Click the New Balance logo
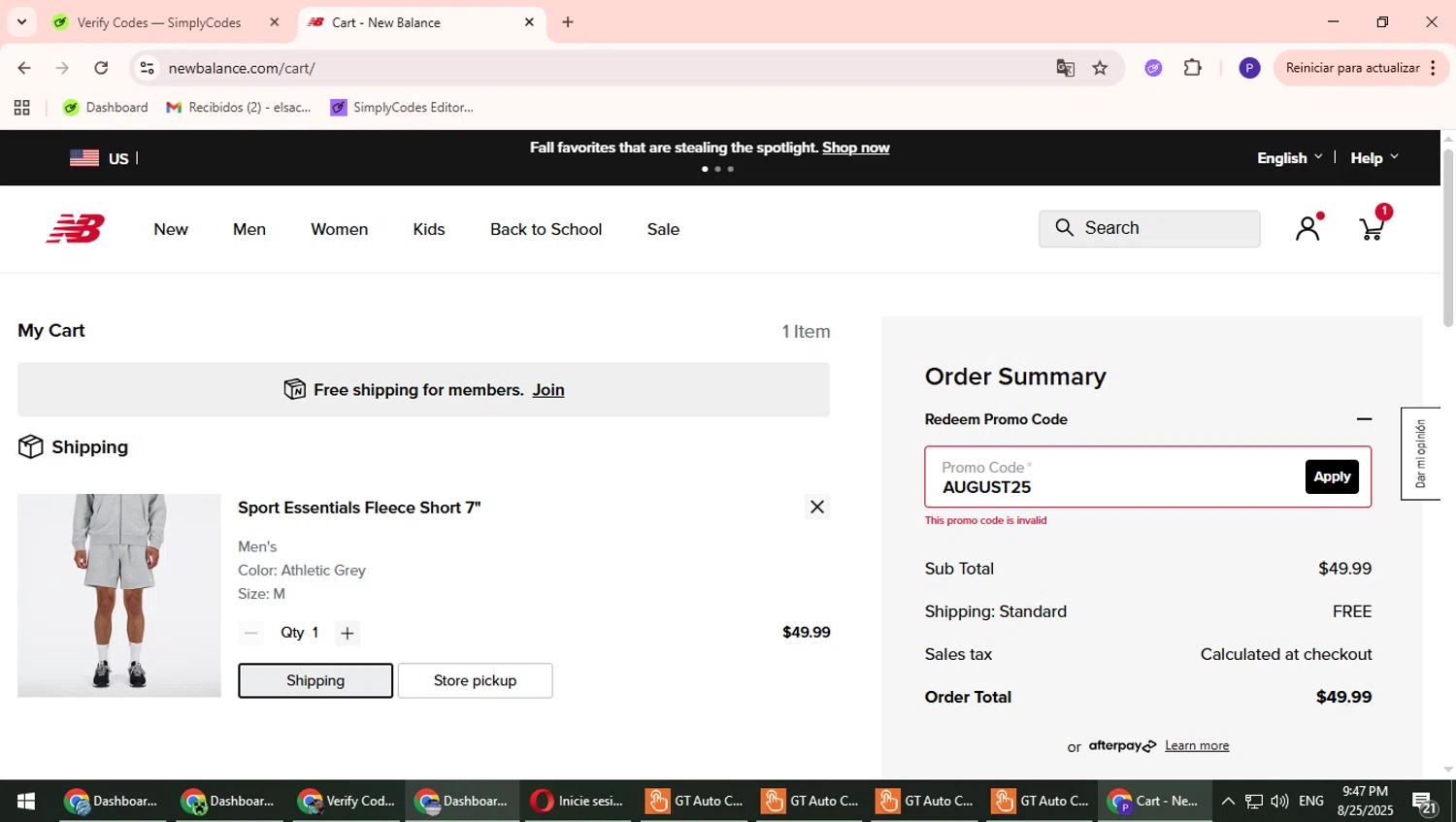This screenshot has height=822, width=1456. 76,229
